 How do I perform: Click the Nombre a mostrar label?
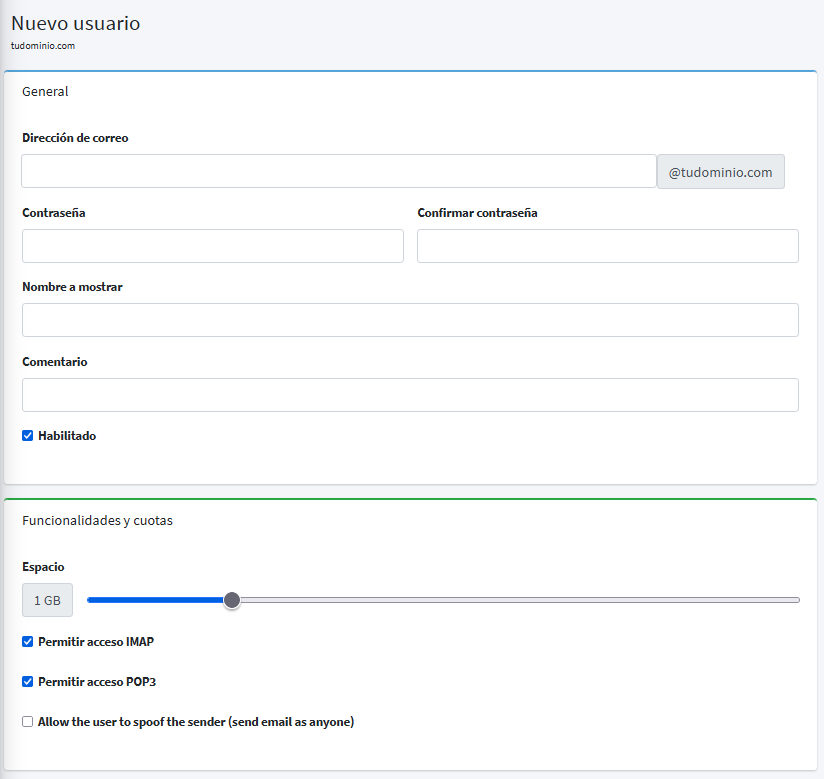point(72,287)
